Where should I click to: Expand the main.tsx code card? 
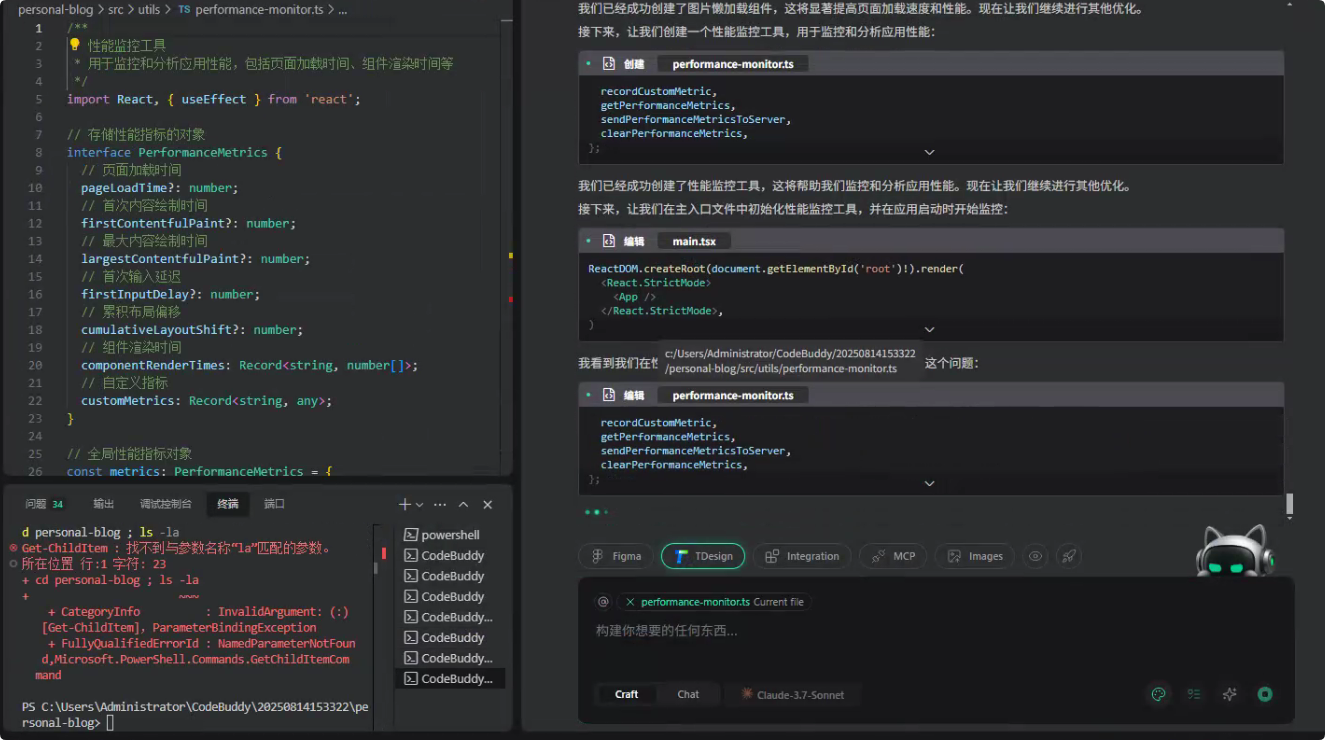point(929,329)
